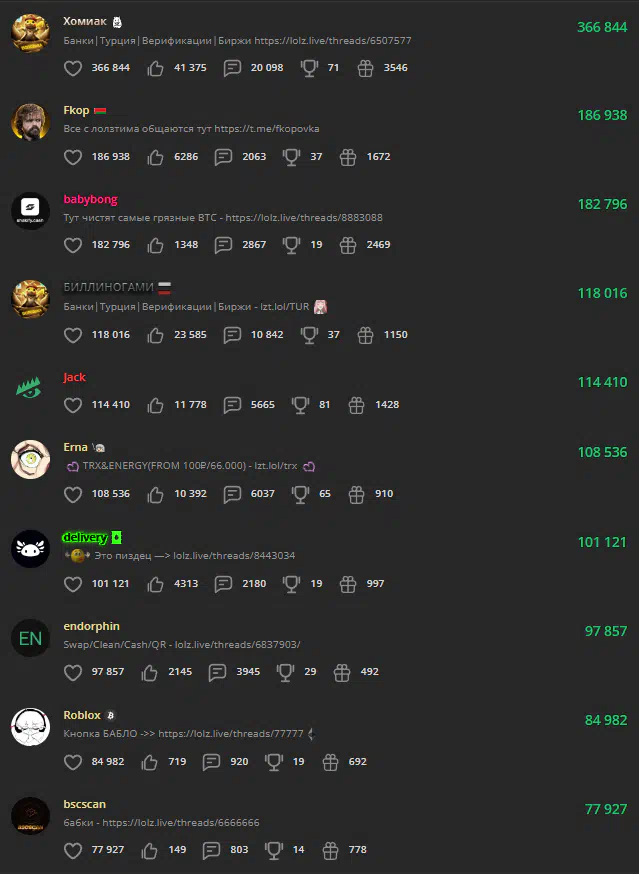Click the gift icon in Erna's row
The width and height of the screenshot is (639, 874).
point(356,494)
